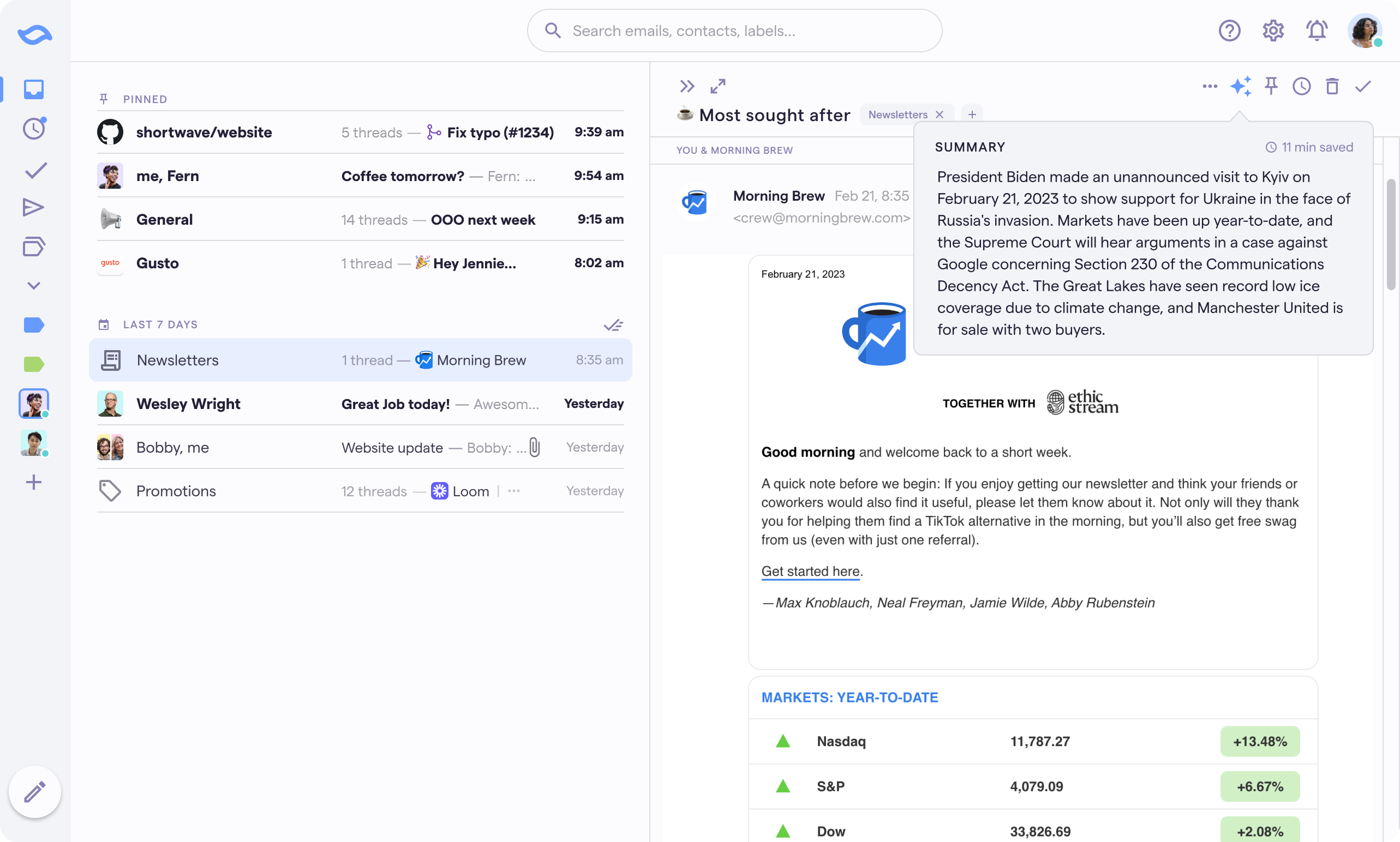
Task: Collapse the thread pane double chevron
Action: click(x=687, y=86)
